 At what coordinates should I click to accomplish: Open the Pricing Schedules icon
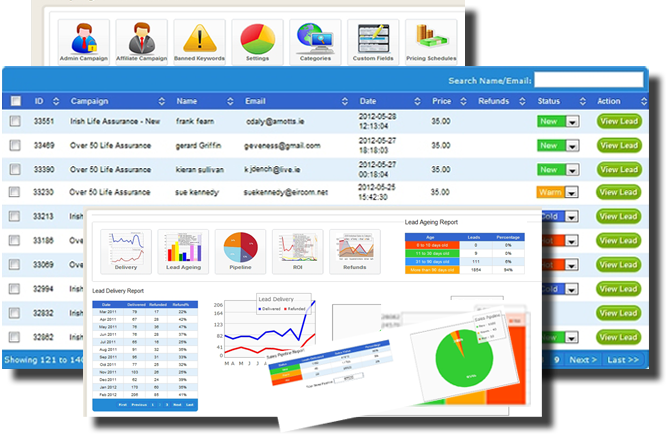429,40
